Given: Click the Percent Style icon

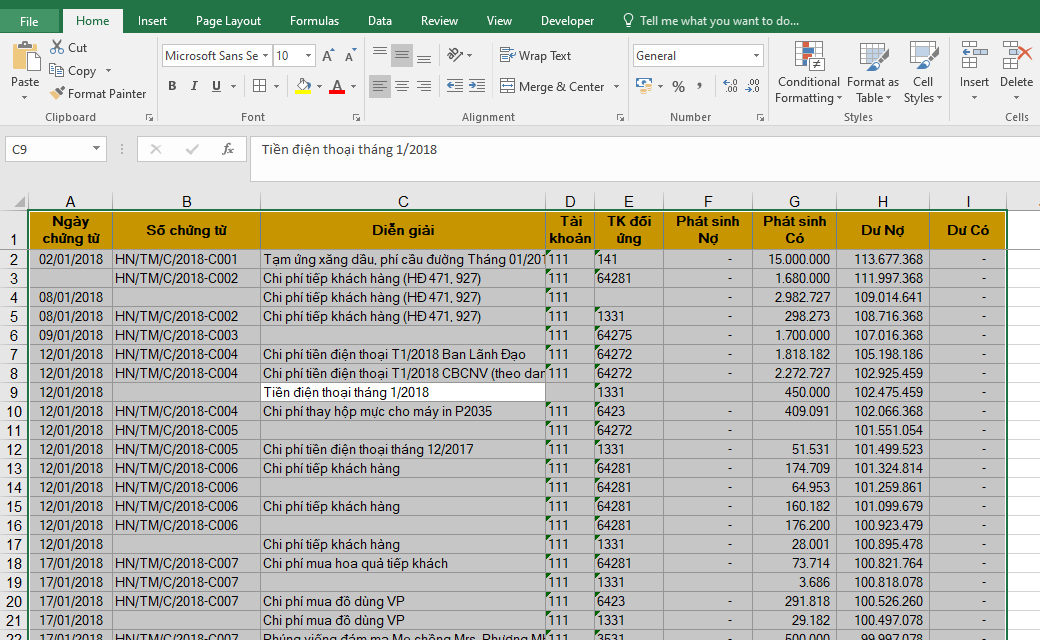Looking at the screenshot, I should tap(678, 87).
